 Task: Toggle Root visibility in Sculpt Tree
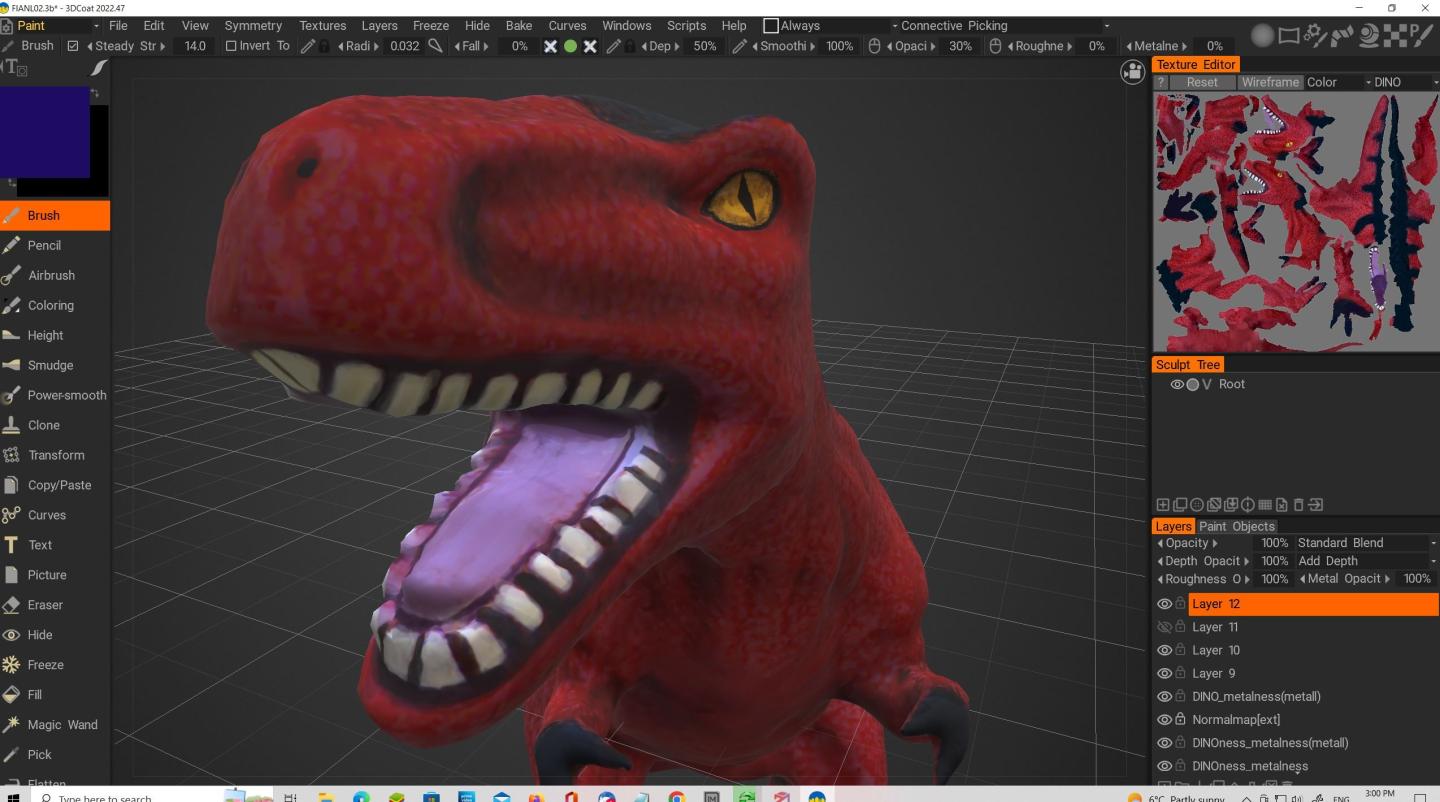(1177, 384)
